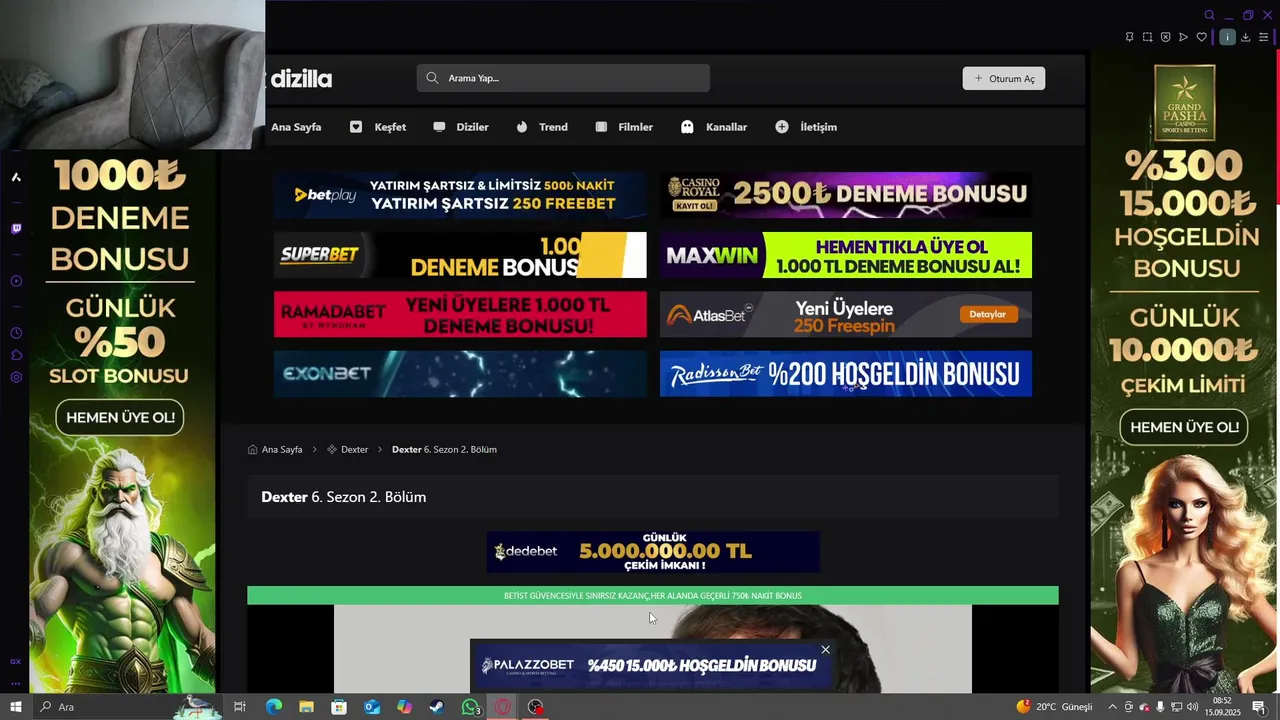Open Twitch in the Opera sidebar
The width and height of the screenshot is (1280, 720).
tap(16, 229)
